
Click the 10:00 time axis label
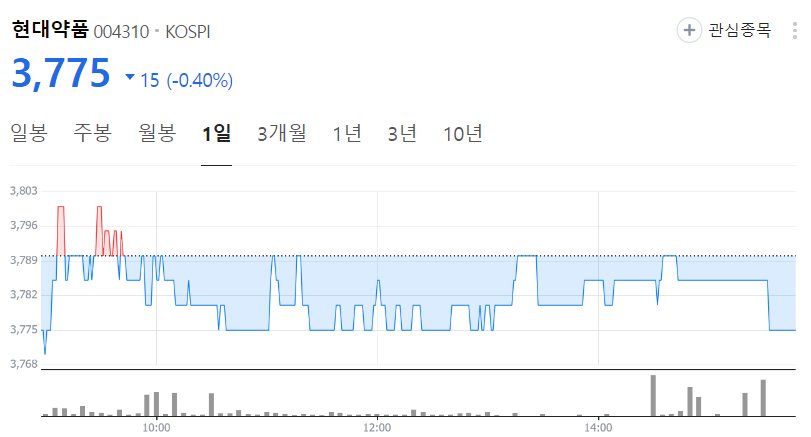click(156, 428)
